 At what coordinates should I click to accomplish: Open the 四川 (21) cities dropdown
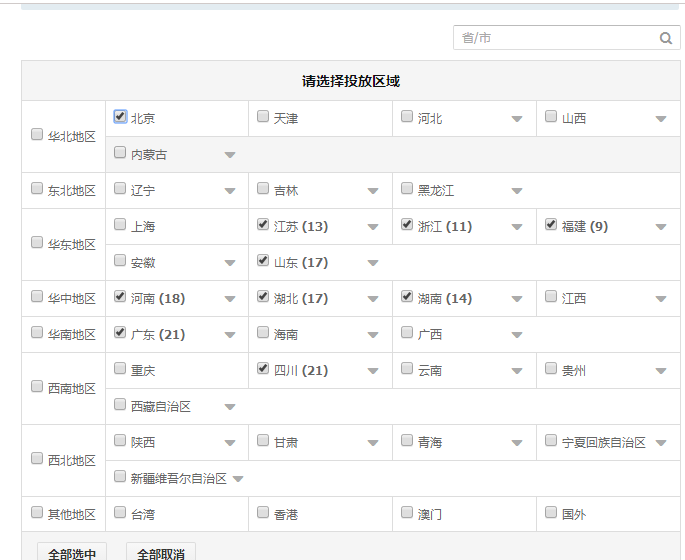click(x=373, y=371)
